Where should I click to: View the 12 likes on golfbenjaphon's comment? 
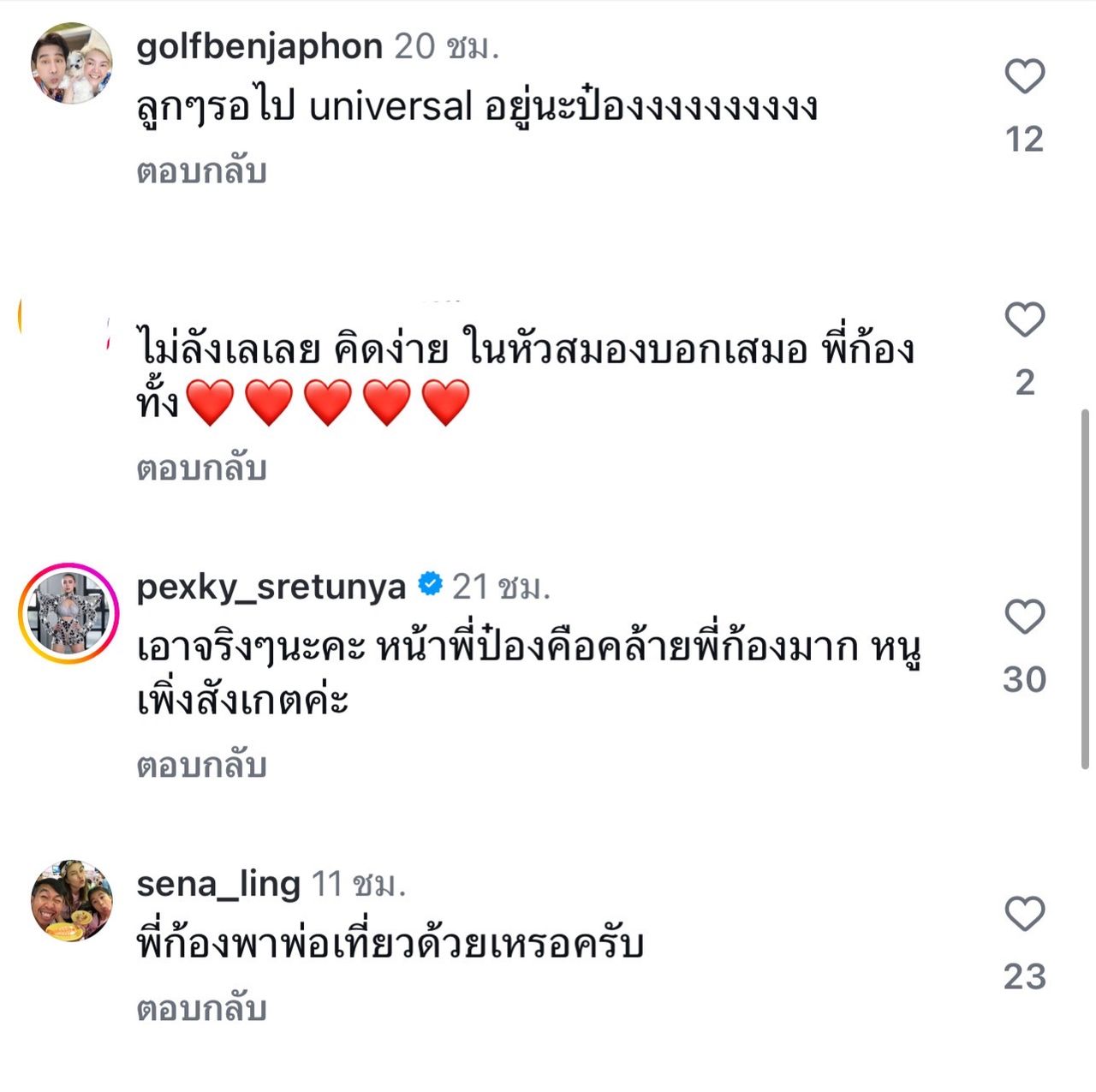1024,139
